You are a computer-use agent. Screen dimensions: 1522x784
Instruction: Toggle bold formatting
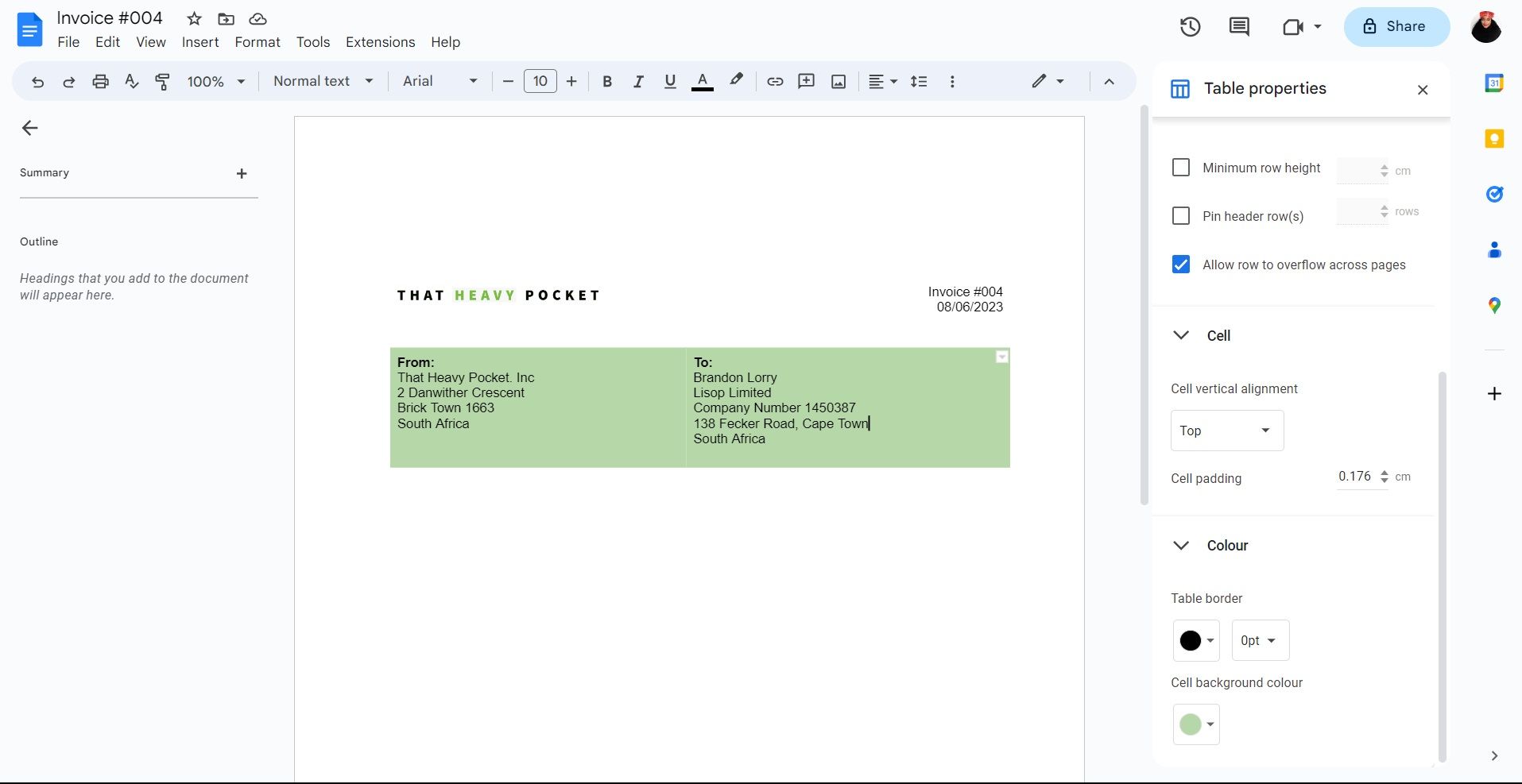click(607, 81)
